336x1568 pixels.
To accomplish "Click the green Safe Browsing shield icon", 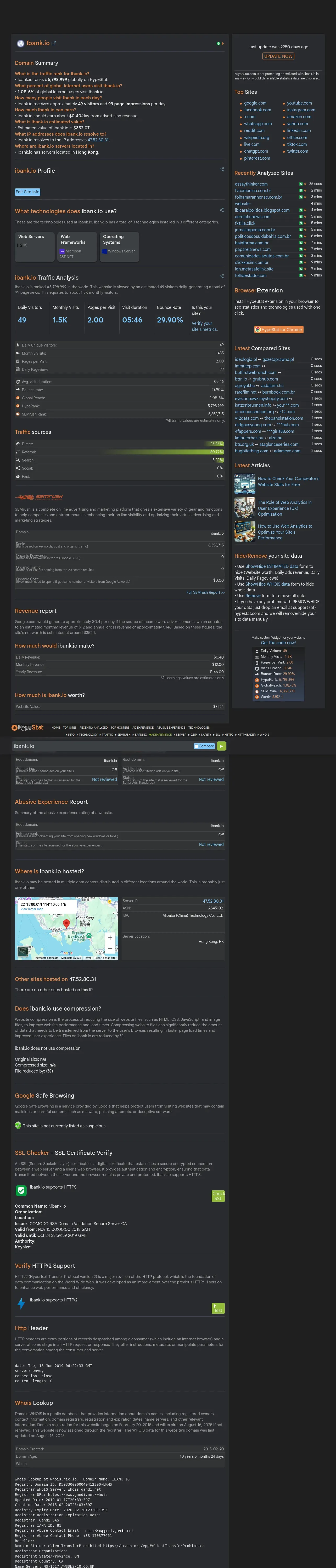I will point(18,1126).
